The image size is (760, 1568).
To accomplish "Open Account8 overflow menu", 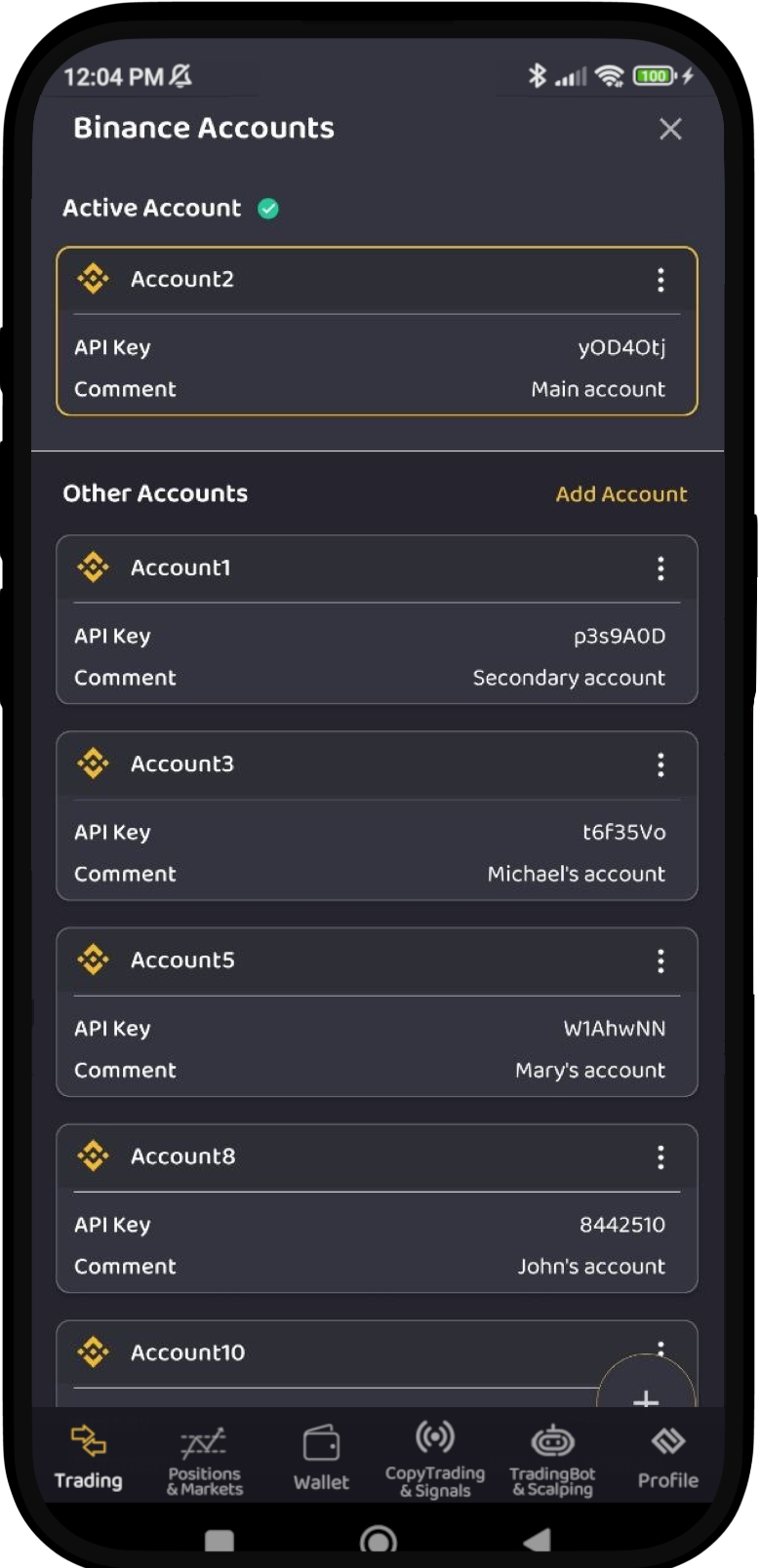I will (660, 1157).
